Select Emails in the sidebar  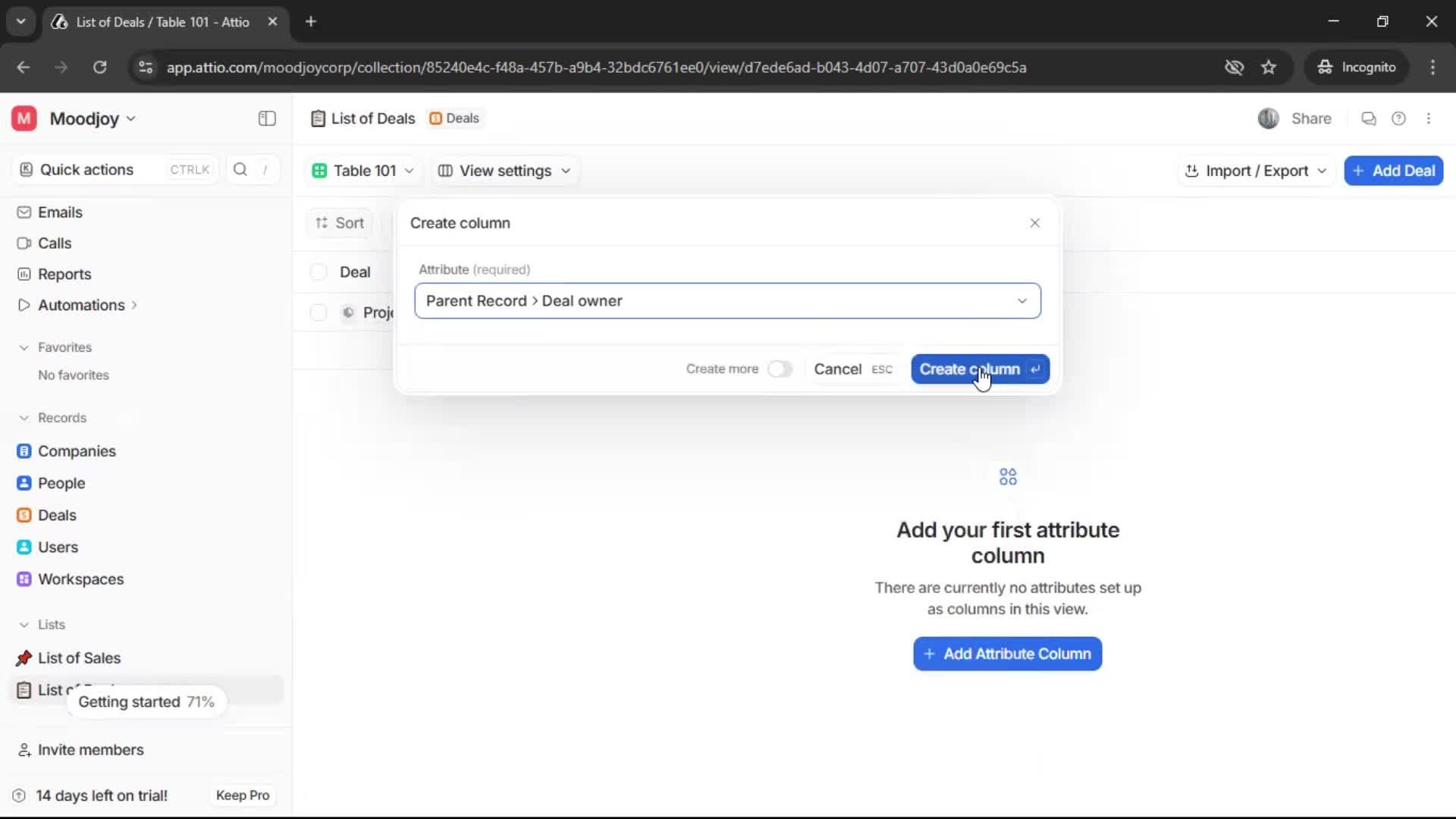coord(61,212)
